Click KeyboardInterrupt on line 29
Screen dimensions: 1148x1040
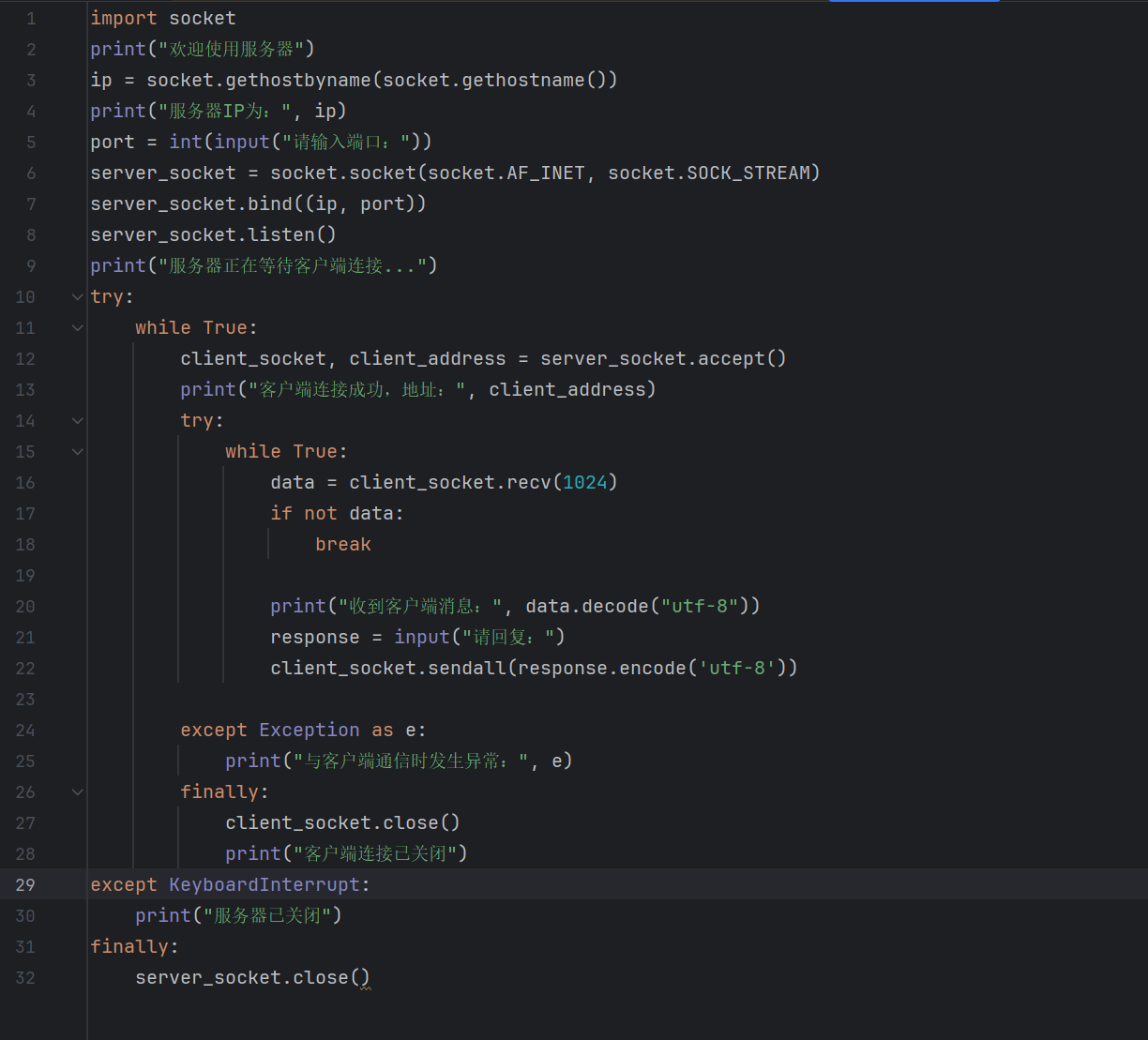click(x=264, y=884)
